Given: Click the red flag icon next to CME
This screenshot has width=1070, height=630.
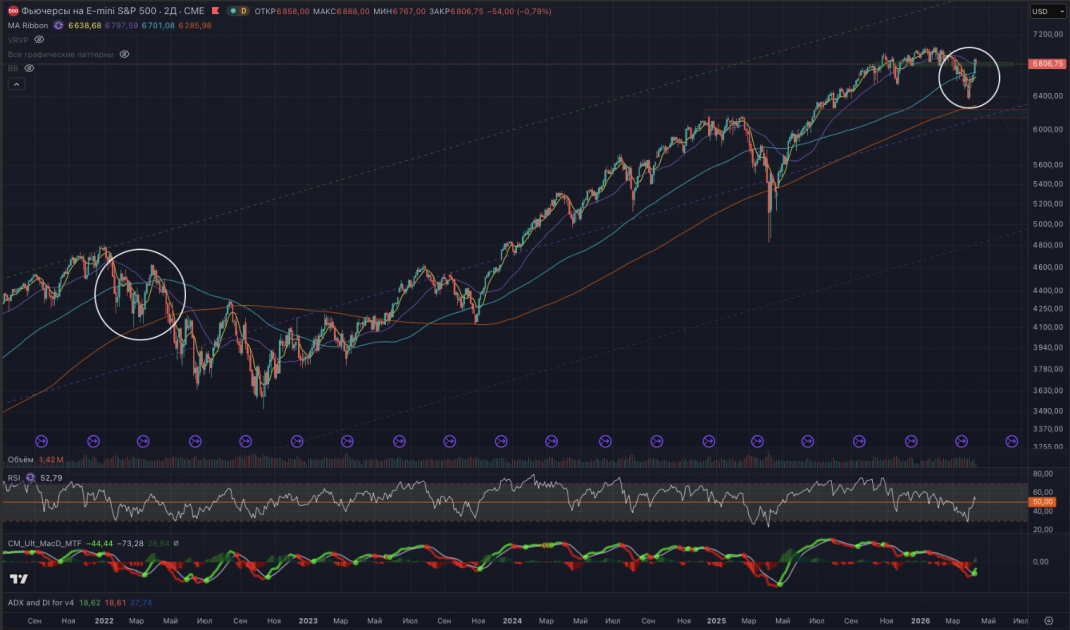Looking at the screenshot, I should point(216,11).
